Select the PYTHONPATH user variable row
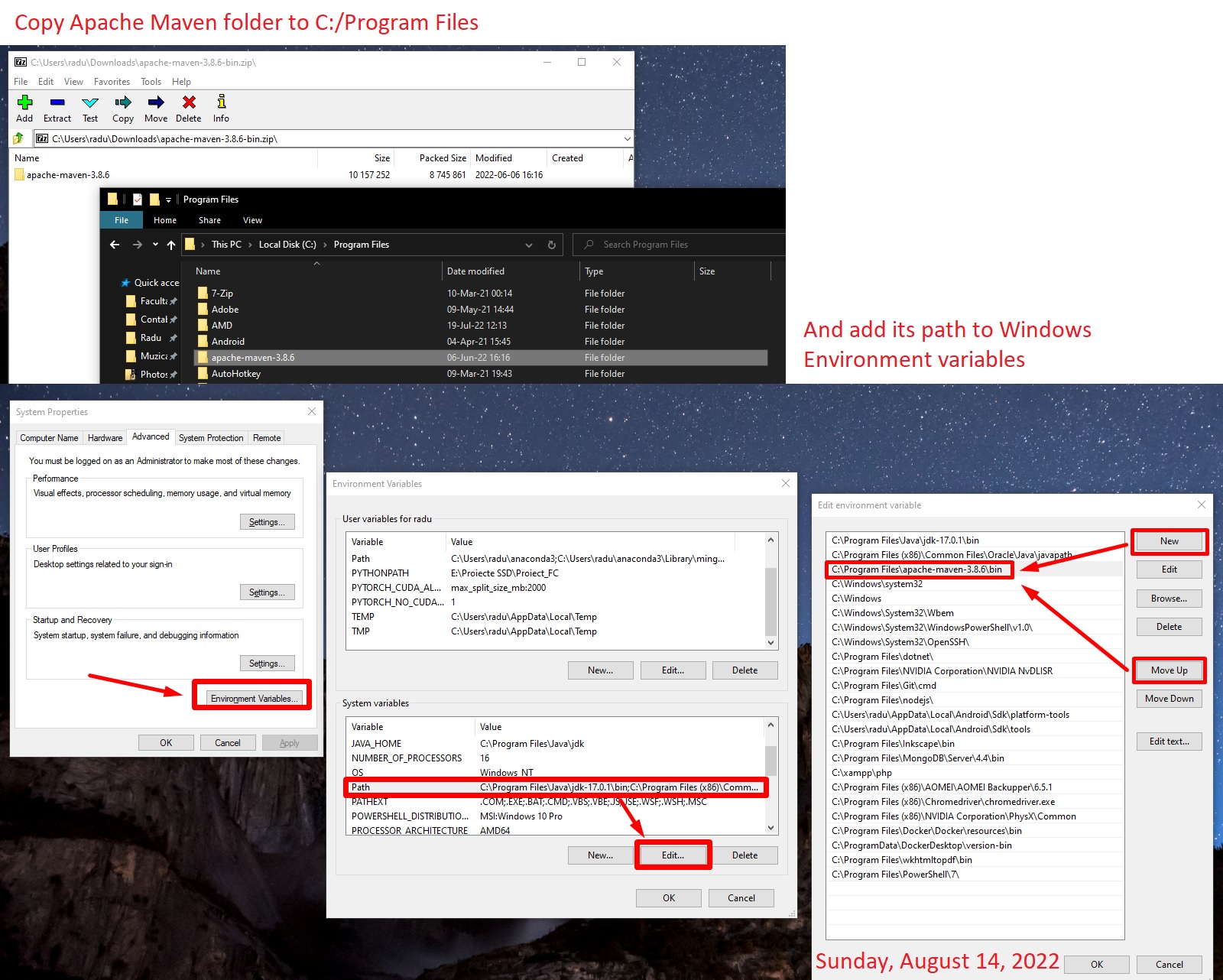Screen dimensions: 1223x980 (555, 573)
